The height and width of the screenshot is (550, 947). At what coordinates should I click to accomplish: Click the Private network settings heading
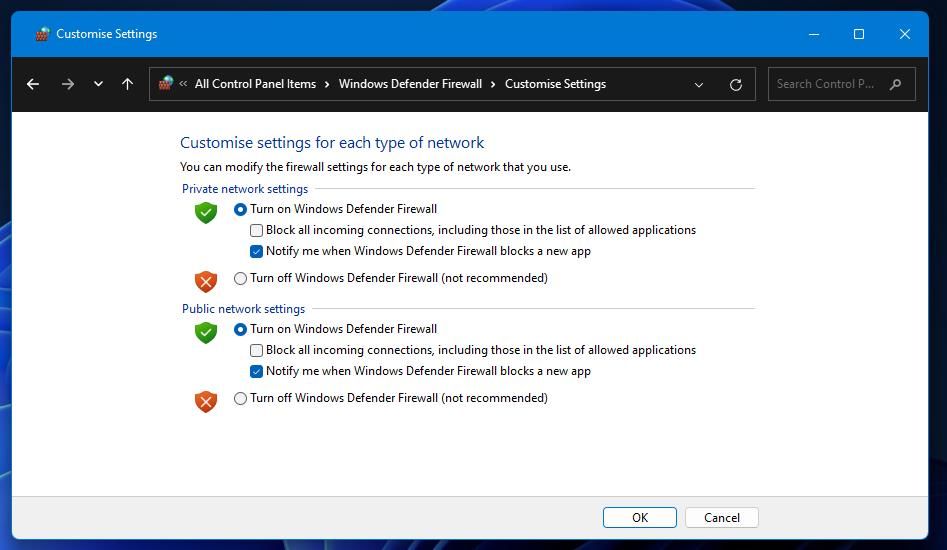tap(245, 189)
